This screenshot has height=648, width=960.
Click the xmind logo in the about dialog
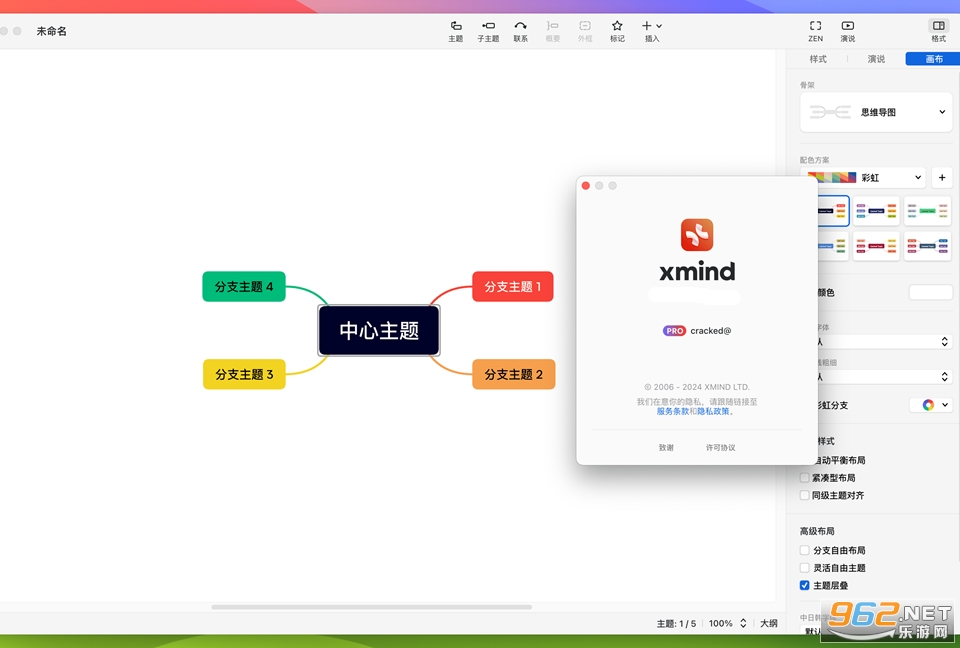tap(697, 235)
